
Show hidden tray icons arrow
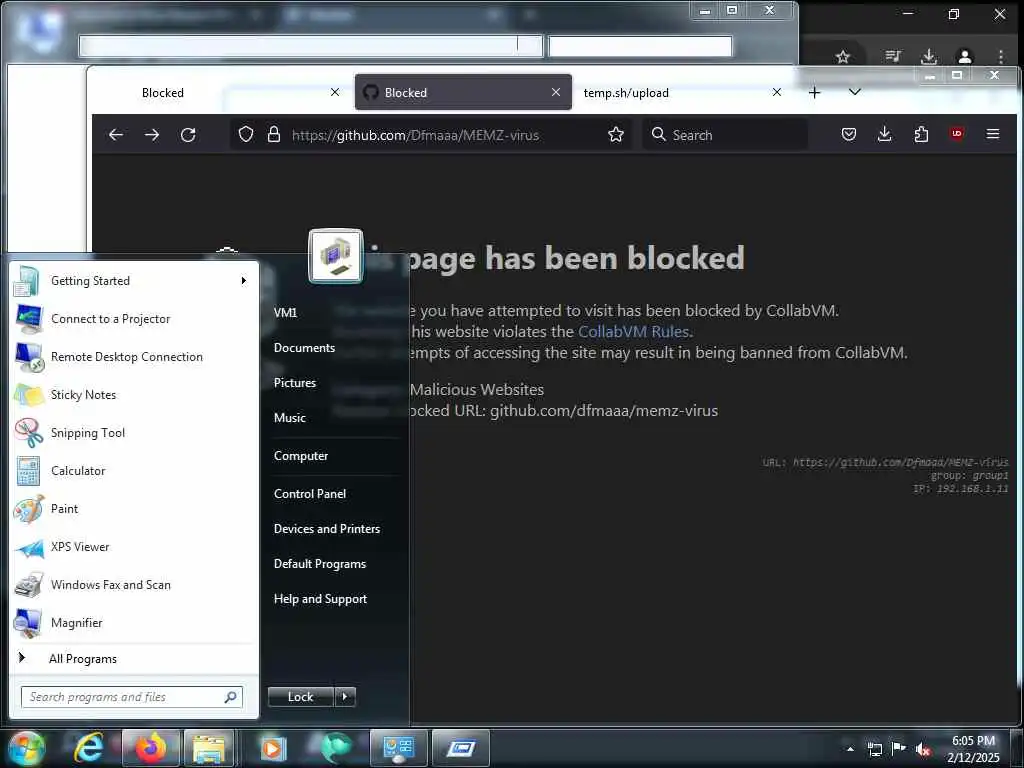[x=850, y=749]
